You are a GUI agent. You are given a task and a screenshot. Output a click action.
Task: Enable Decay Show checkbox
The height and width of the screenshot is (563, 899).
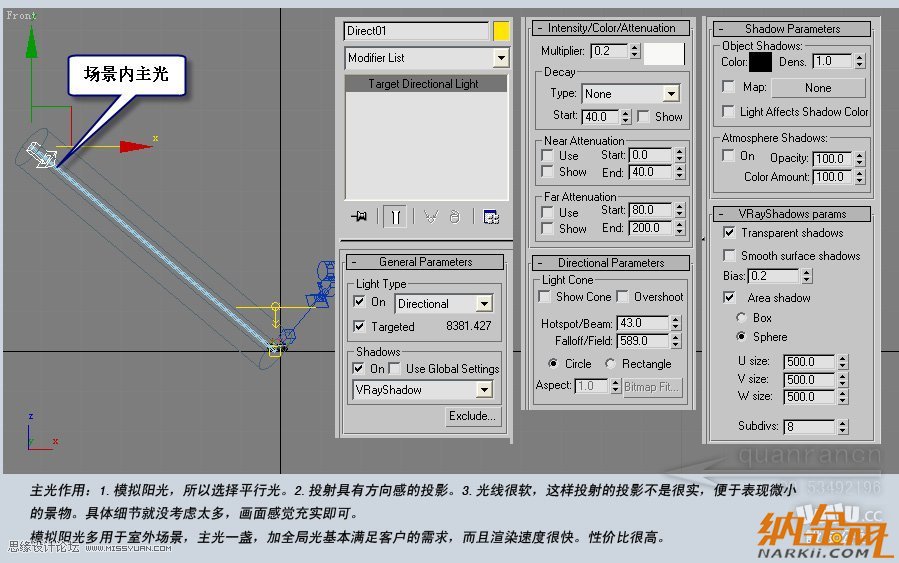(643, 116)
